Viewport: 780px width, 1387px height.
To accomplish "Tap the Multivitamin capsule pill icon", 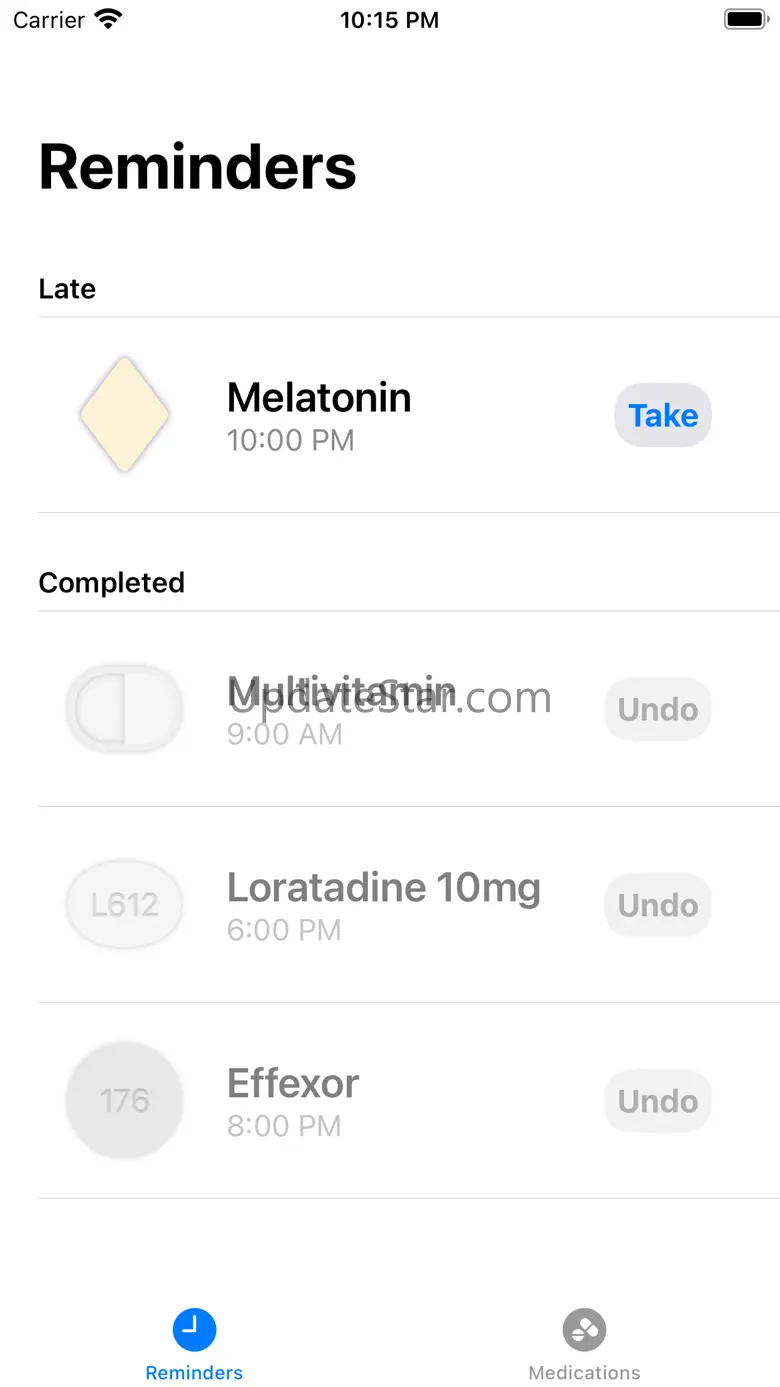I will [124, 709].
